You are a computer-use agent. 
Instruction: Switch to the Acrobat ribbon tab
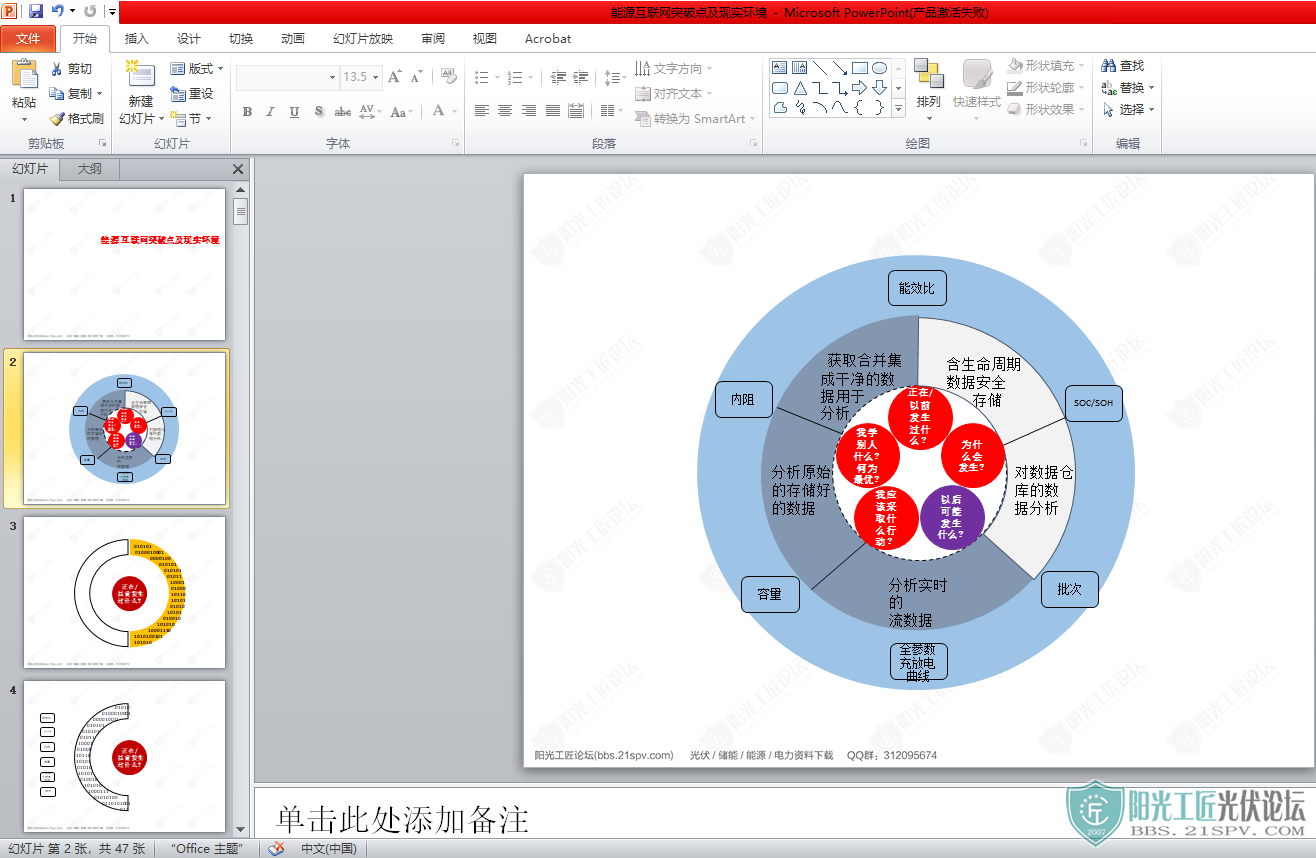[548, 39]
